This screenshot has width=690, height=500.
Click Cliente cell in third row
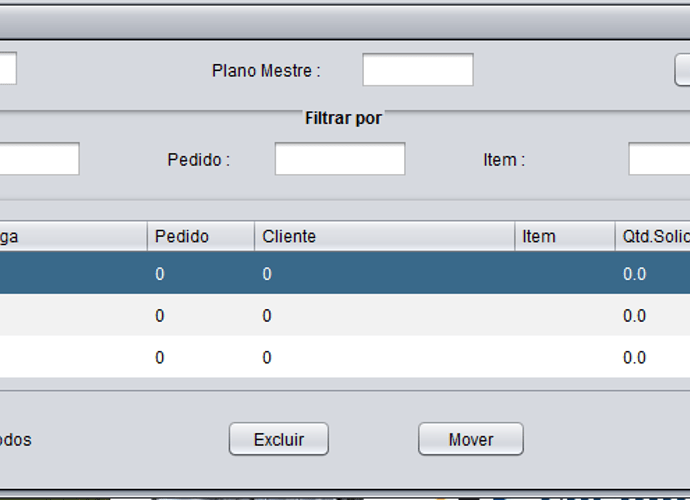[x=385, y=357]
